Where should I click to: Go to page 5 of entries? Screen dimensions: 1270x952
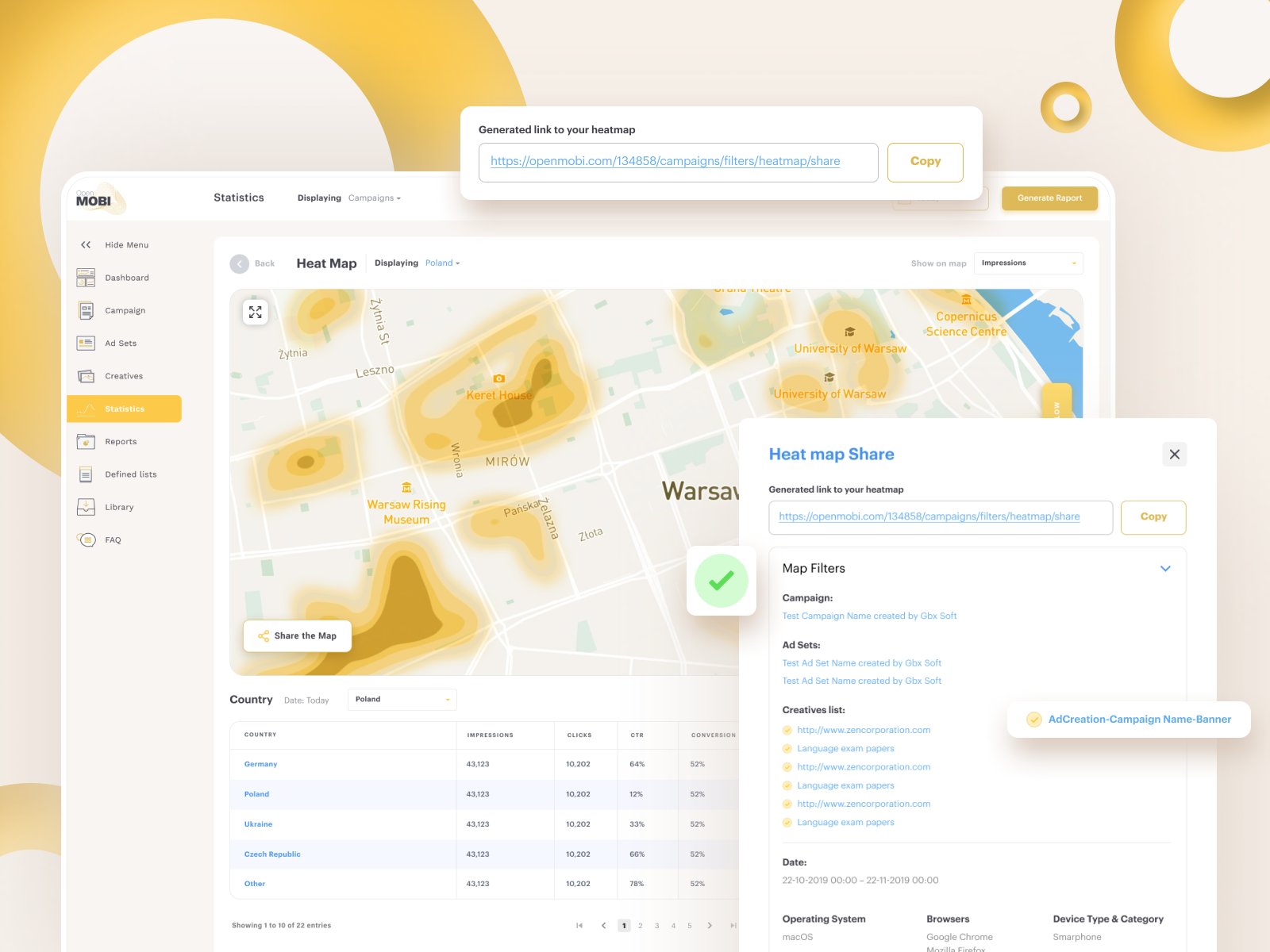click(690, 926)
